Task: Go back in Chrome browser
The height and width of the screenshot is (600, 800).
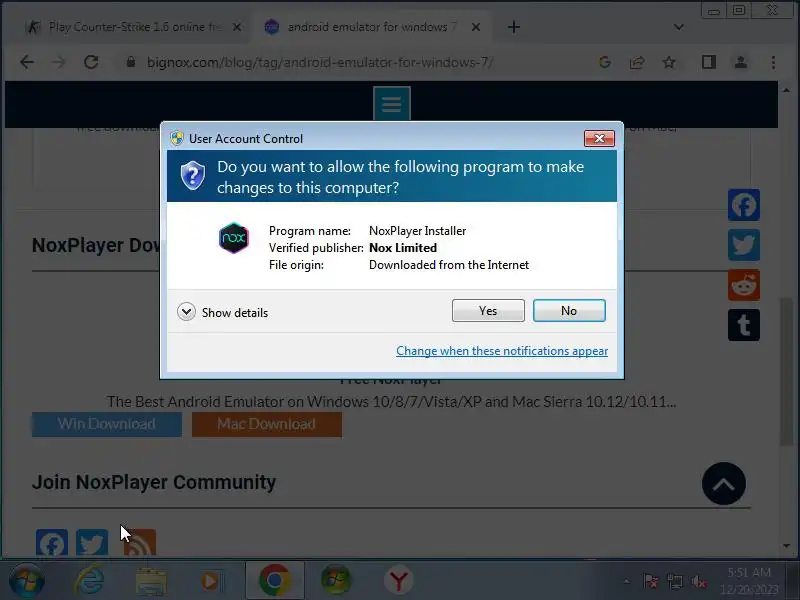Action: [x=27, y=62]
